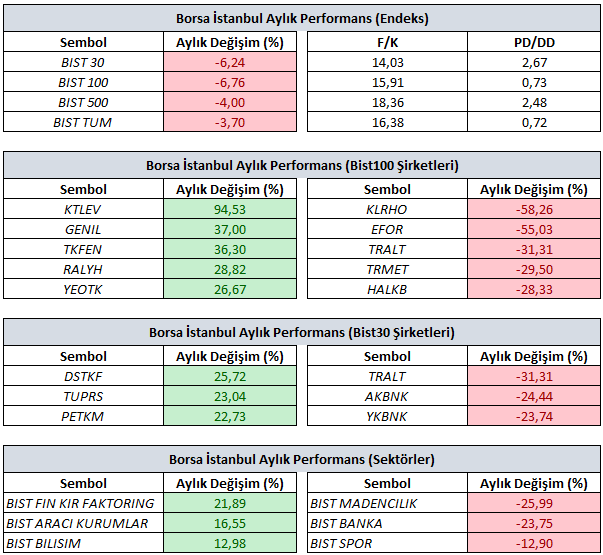The height and width of the screenshot is (555, 603).
Task: Select the 12,98 BIST BILISIM value
Action: [x=230, y=543]
